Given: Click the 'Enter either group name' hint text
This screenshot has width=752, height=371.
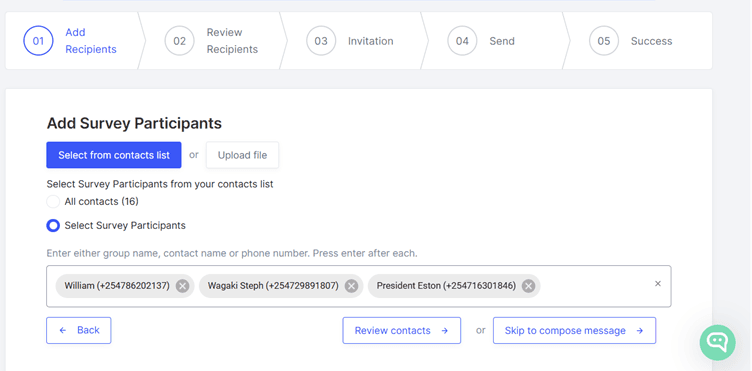Looking at the screenshot, I should click(232, 253).
